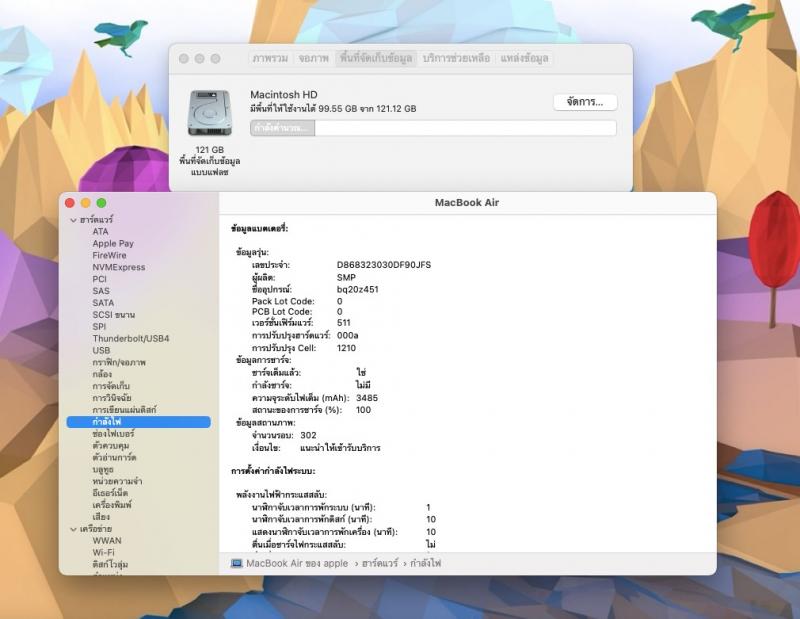Open กราฟิก/จอภาพ in the sidebar
The image size is (800, 619).
tap(119, 362)
